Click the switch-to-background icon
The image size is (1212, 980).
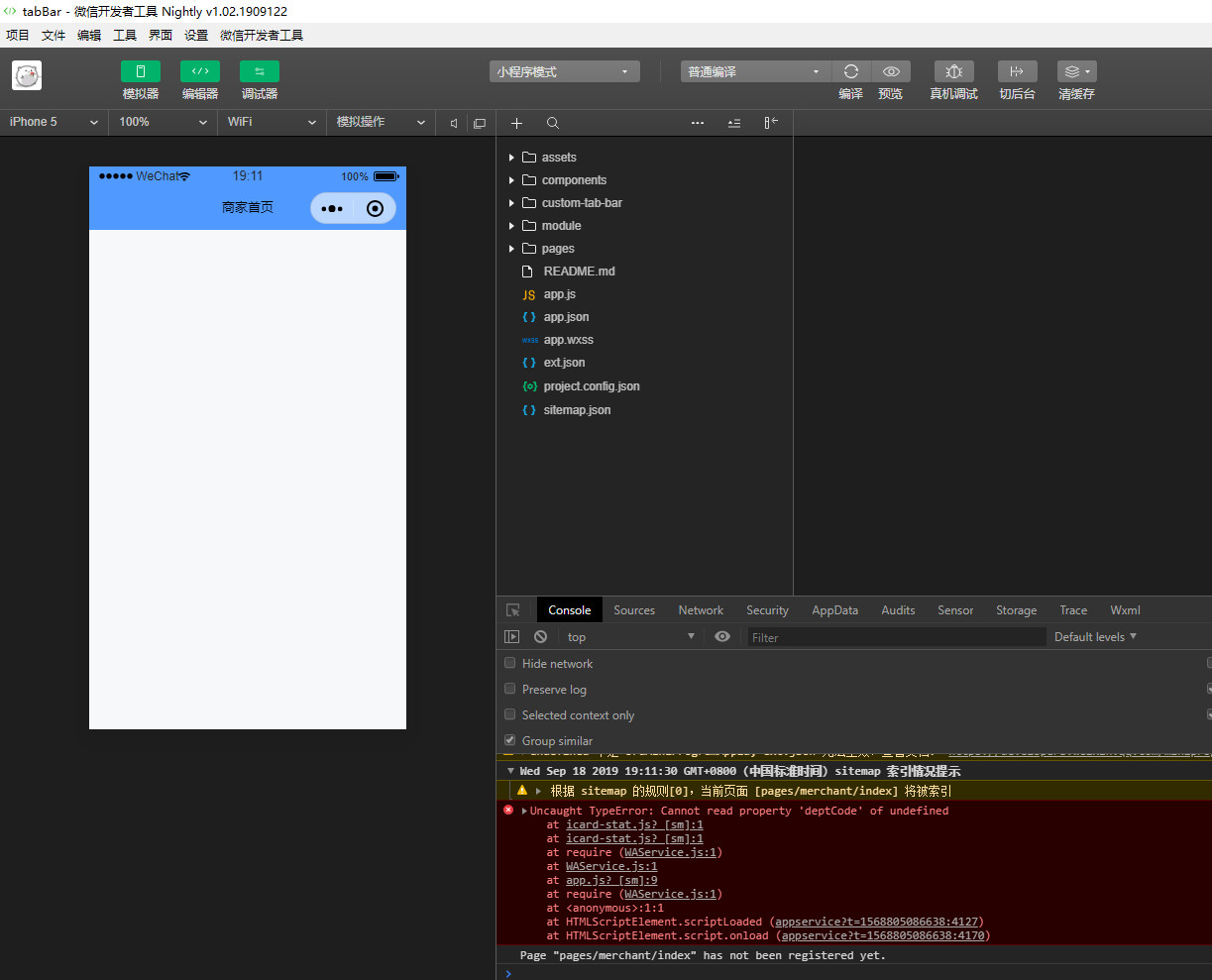(x=1017, y=71)
